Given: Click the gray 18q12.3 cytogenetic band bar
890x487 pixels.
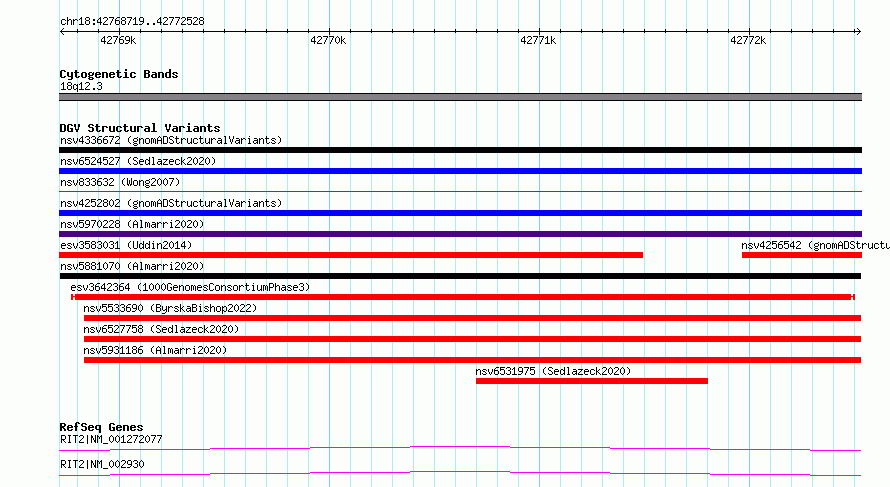Looking at the screenshot, I should coord(460,97).
